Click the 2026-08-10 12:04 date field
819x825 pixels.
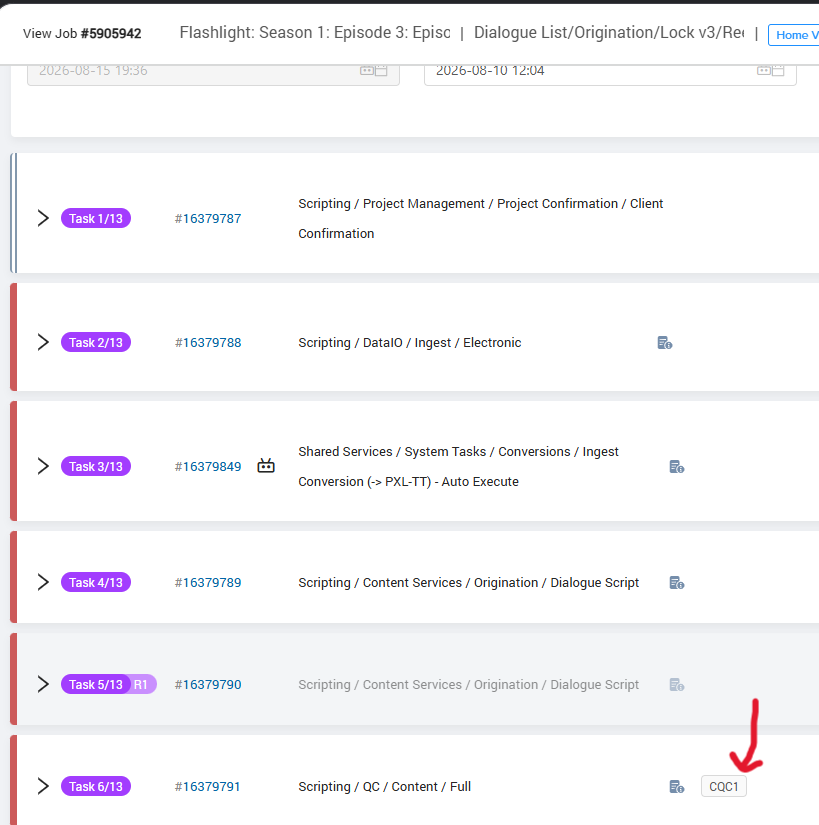pyautogui.click(x=610, y=74)
